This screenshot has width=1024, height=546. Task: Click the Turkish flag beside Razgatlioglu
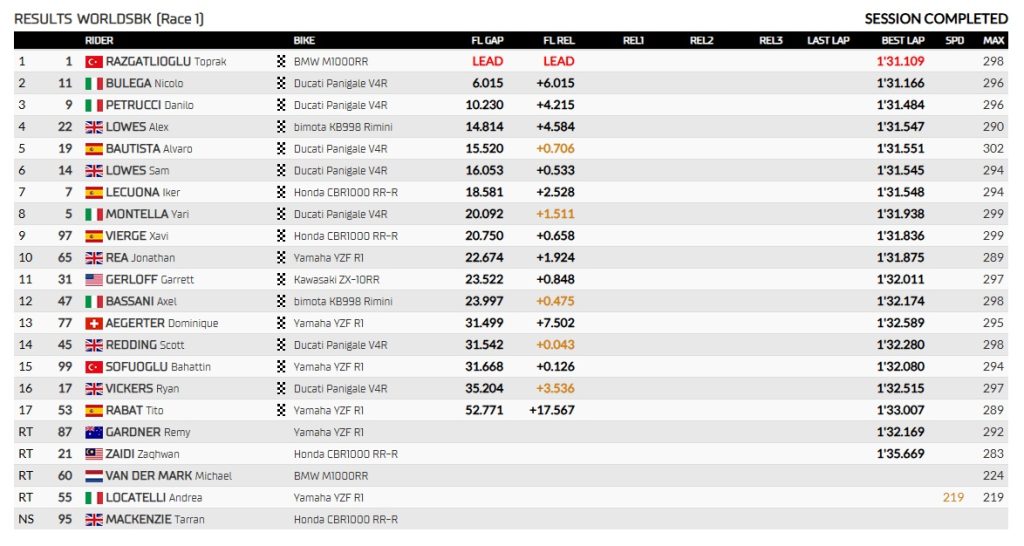tap(94, 62)
